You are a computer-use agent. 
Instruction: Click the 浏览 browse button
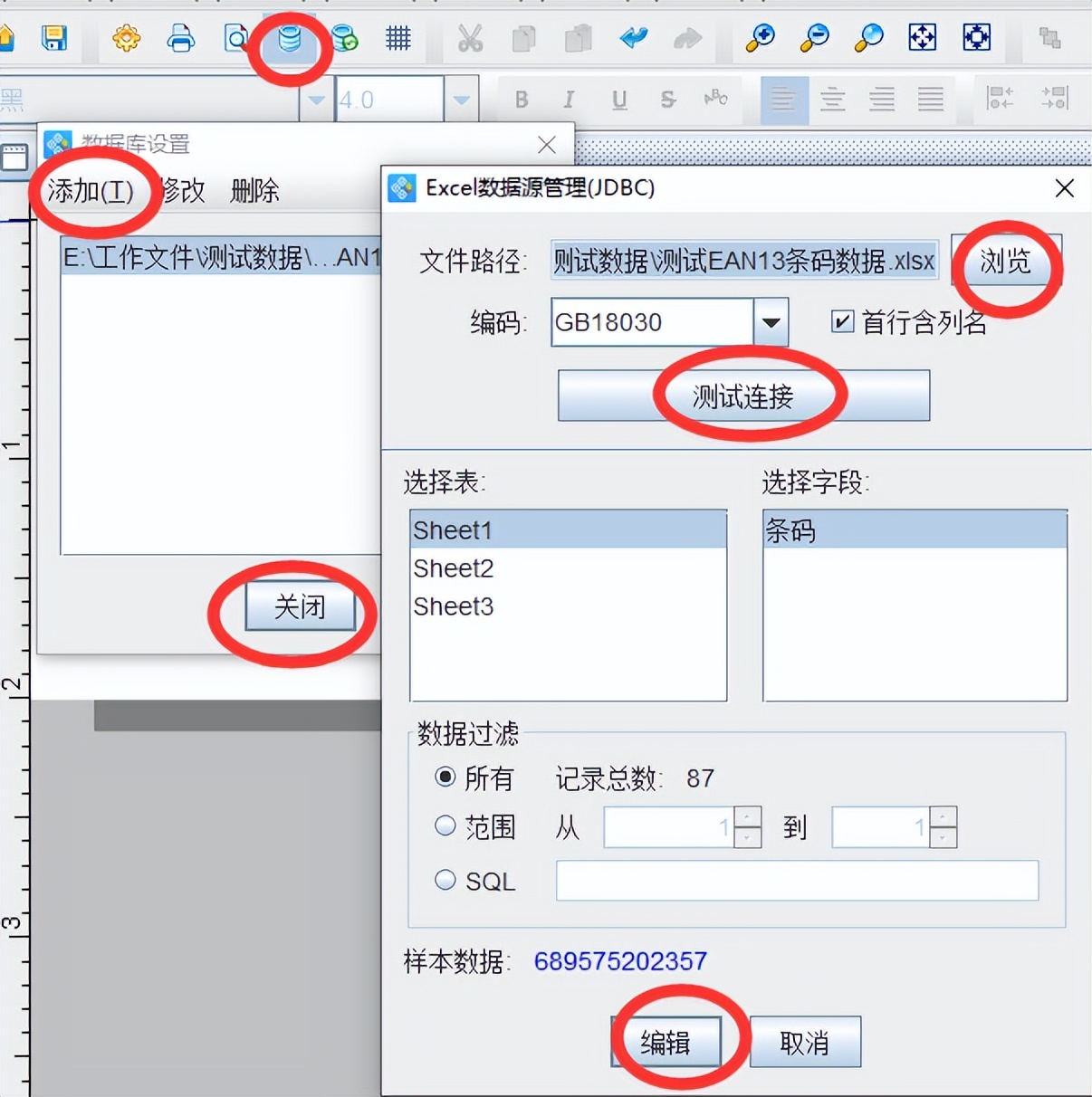point(1006,262)
